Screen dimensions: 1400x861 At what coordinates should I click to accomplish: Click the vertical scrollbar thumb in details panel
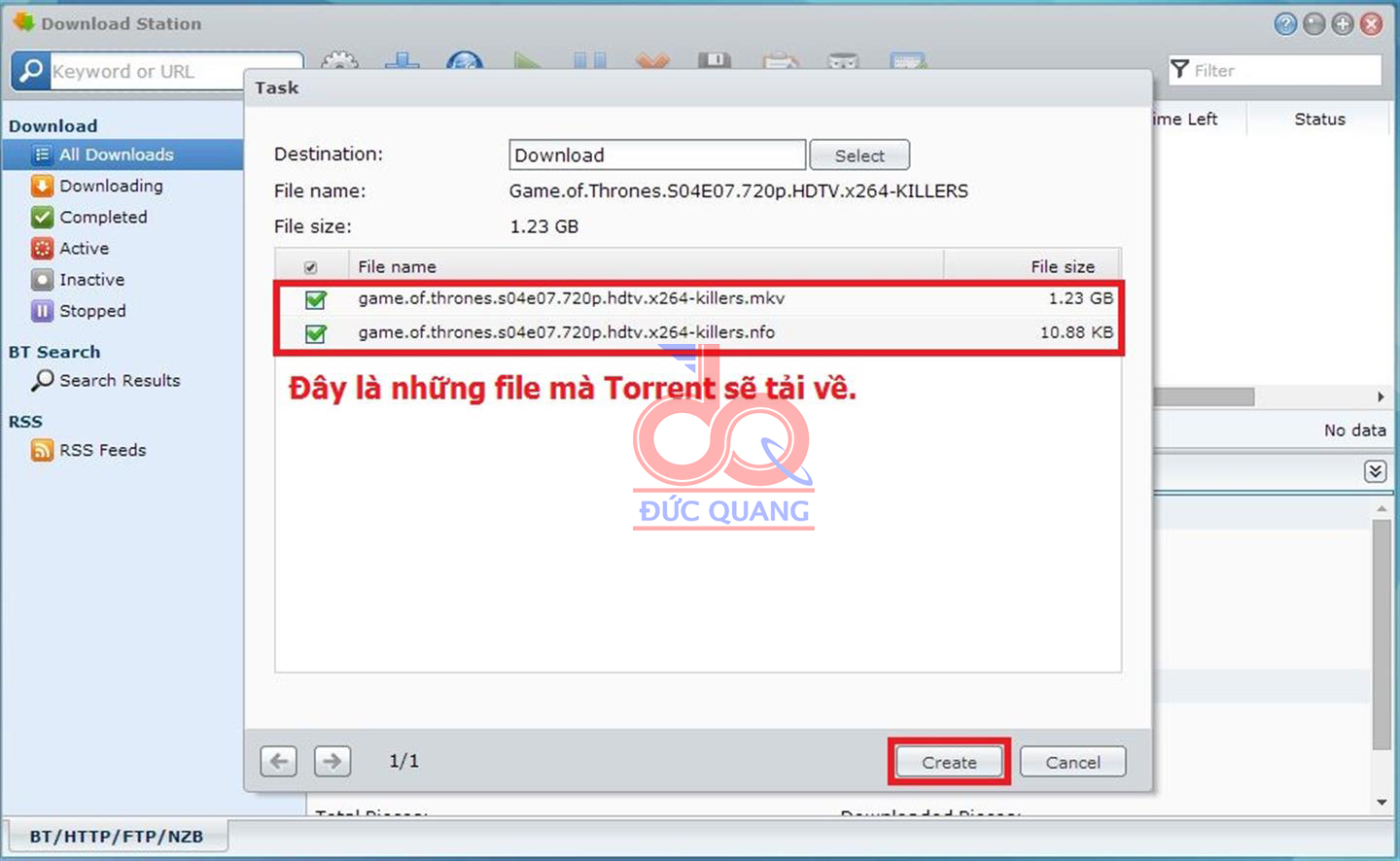1382,635
